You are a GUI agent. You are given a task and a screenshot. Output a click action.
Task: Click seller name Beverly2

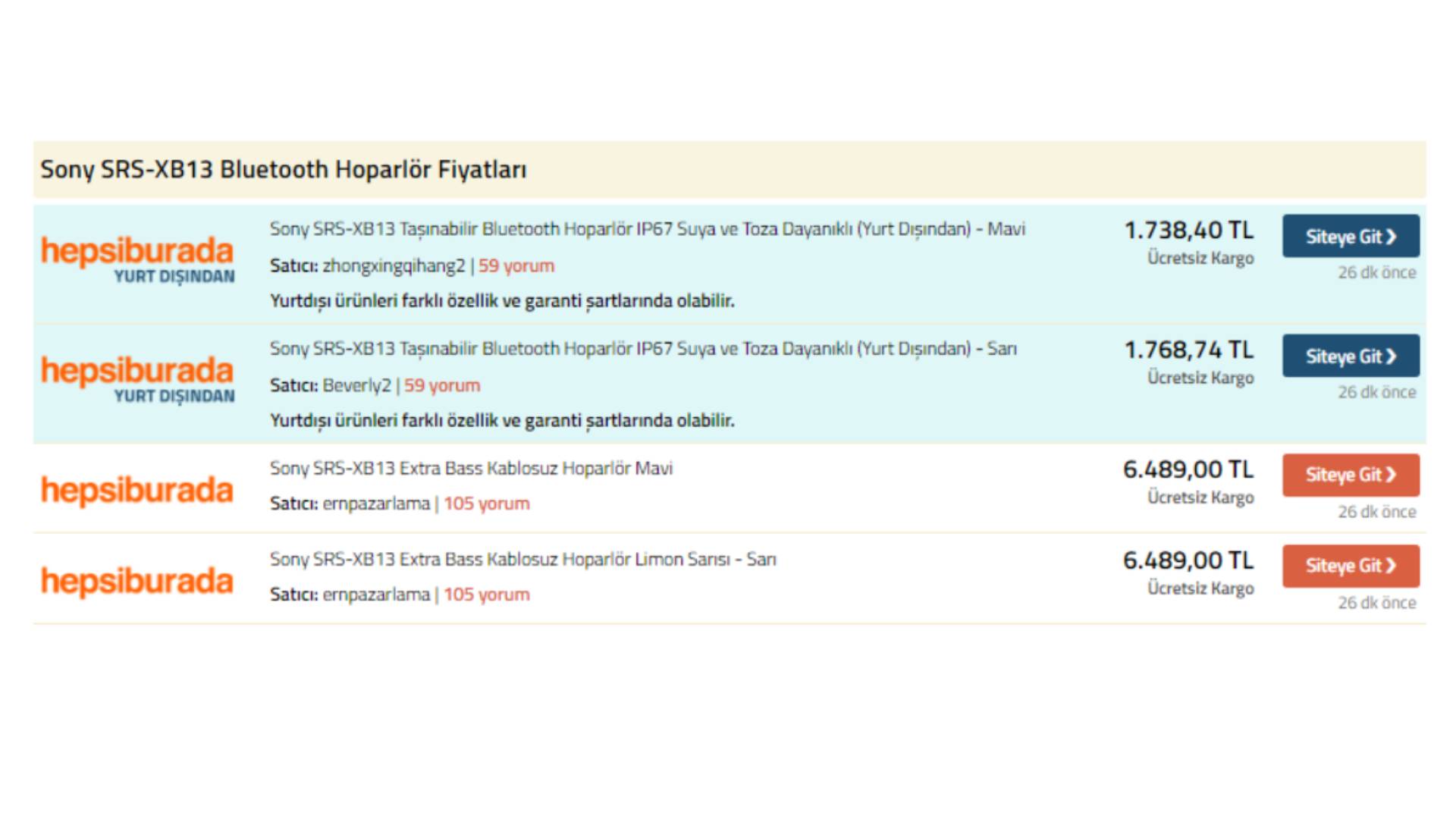[356, 386]
